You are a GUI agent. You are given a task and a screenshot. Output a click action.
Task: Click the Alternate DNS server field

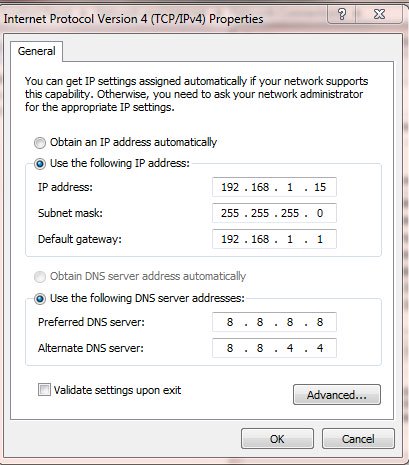[274, 348]
